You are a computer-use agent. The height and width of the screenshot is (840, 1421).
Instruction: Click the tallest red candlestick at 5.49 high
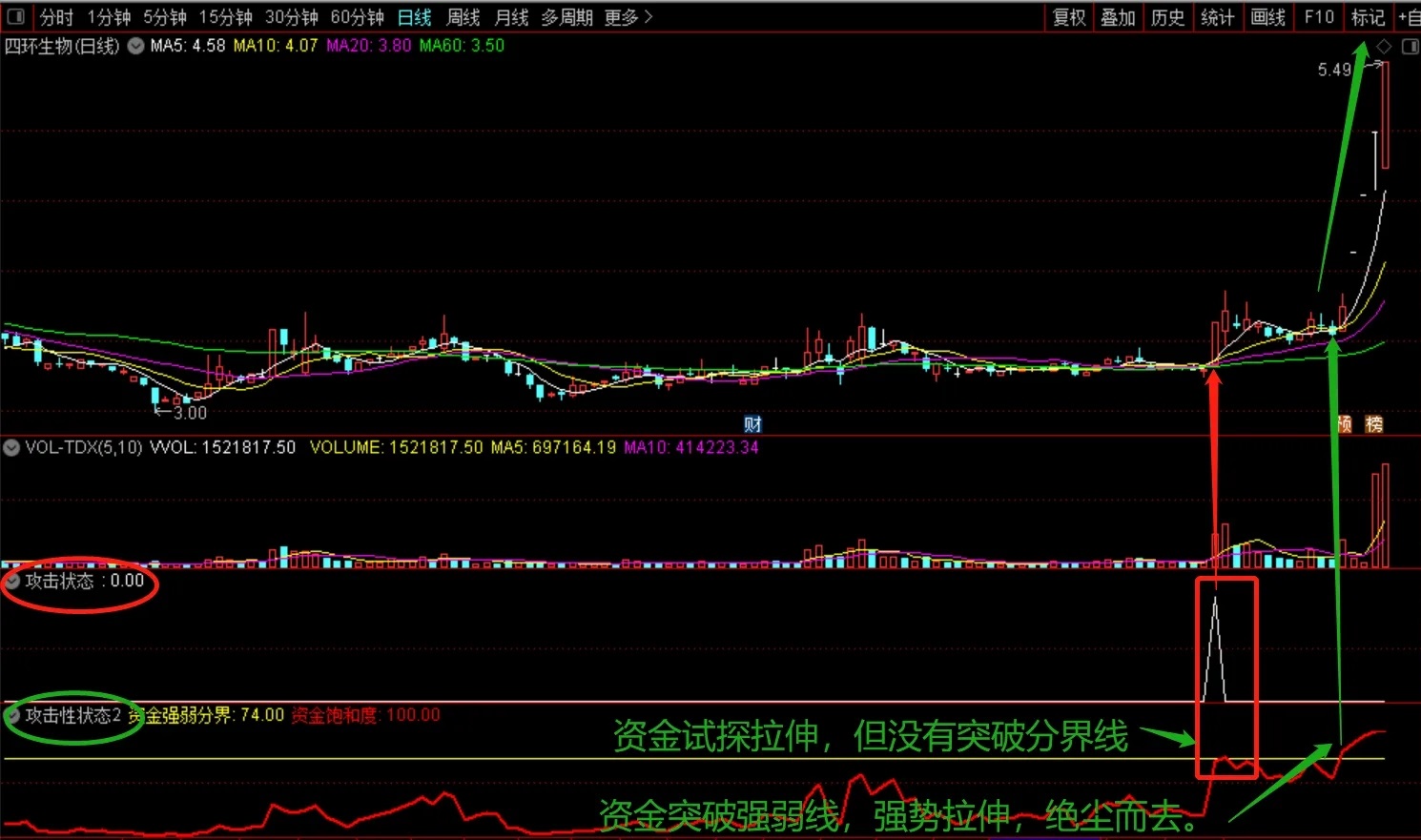coord(1385,114)
